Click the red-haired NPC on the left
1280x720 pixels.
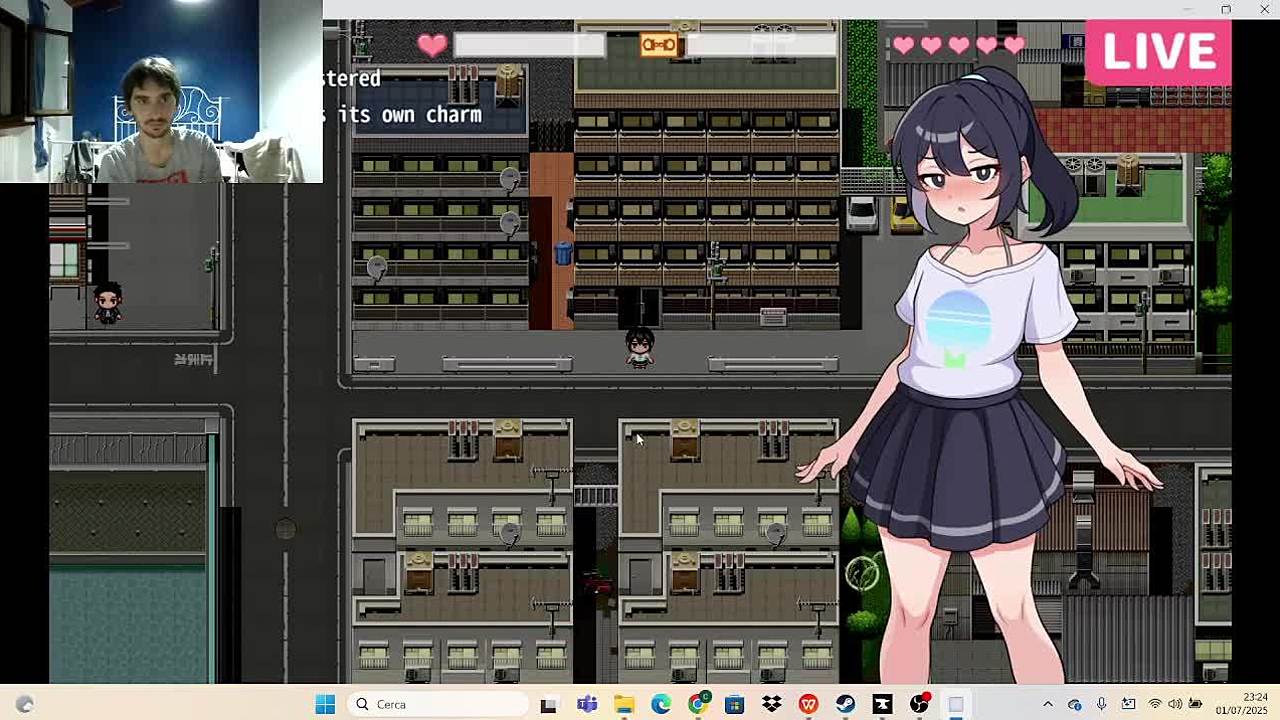point(108,304)
